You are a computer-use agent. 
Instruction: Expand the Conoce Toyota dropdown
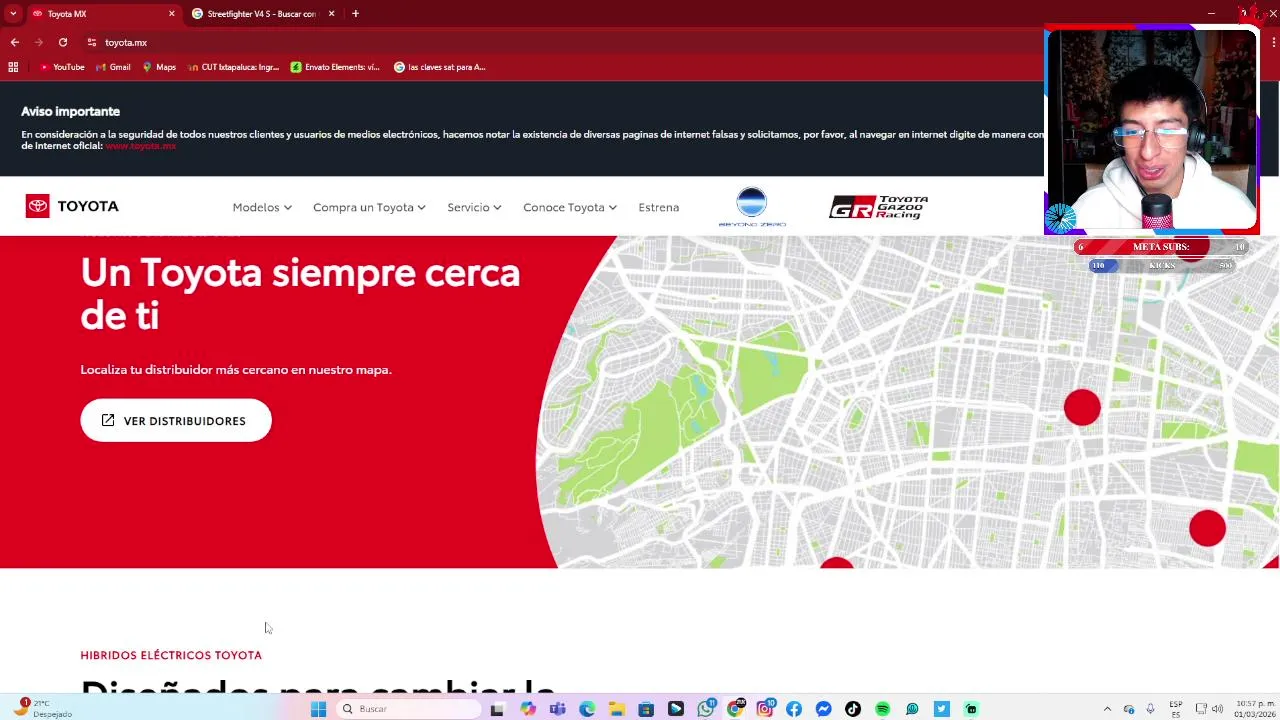click(570, 207)
